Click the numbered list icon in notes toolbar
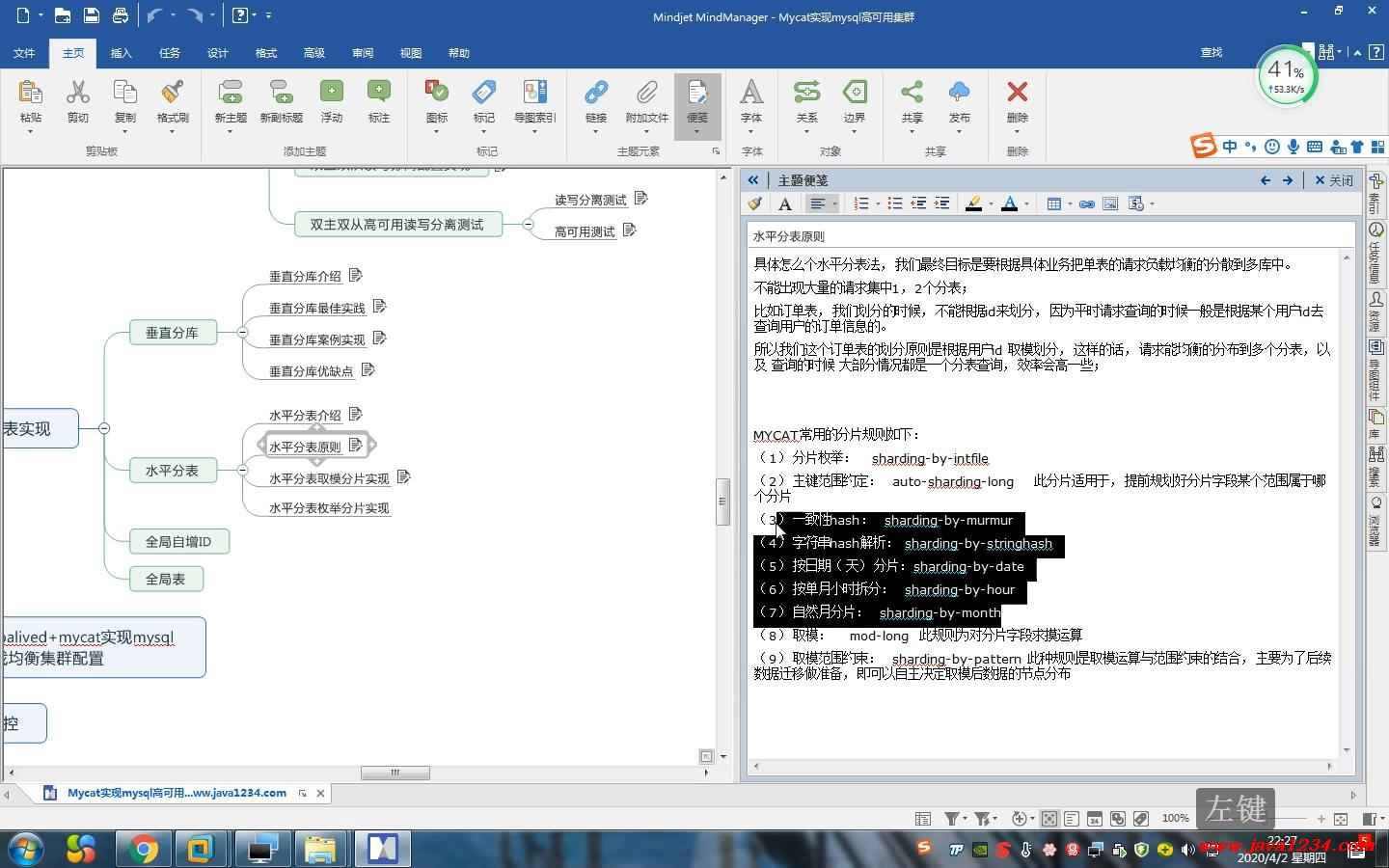The width and height of the screenshot is (1389, 868). [x=861, y=203]
